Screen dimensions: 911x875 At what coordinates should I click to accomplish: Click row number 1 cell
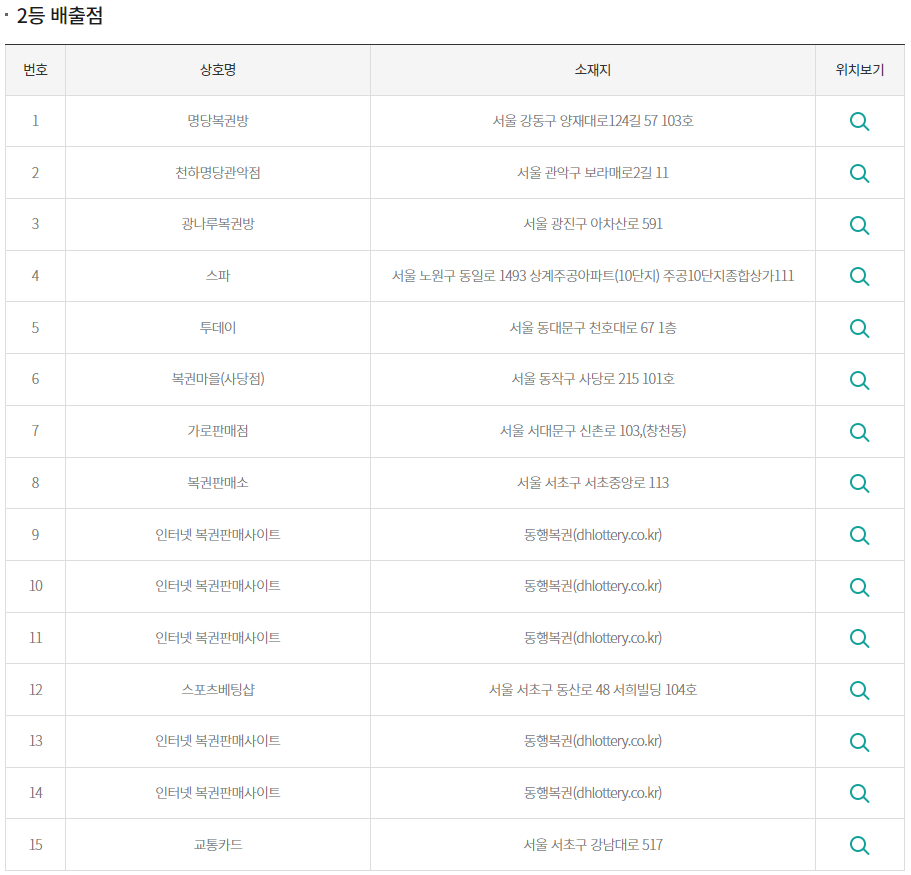[35, 121]
